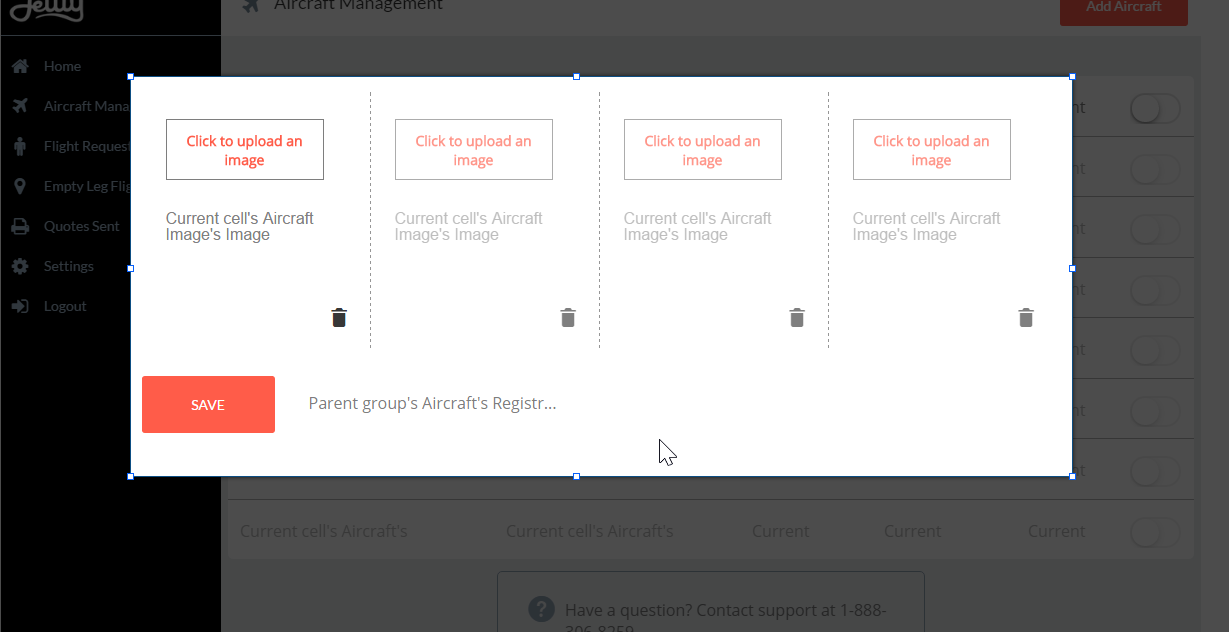Toggle the switch in the bottom aircraft row
Image resolution: width=1229 pixels, height=632 pixels.
1155,532
